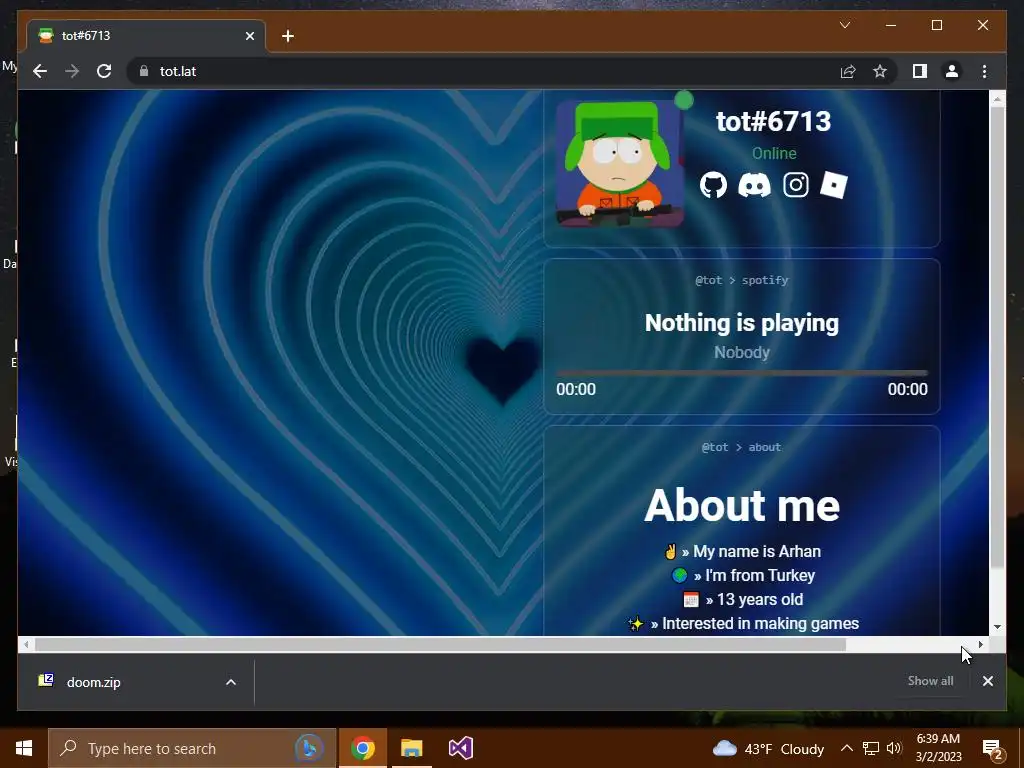Click the tot#6713 username heading
Viewport: 1024px width, 768px height.
click(773, 121)
